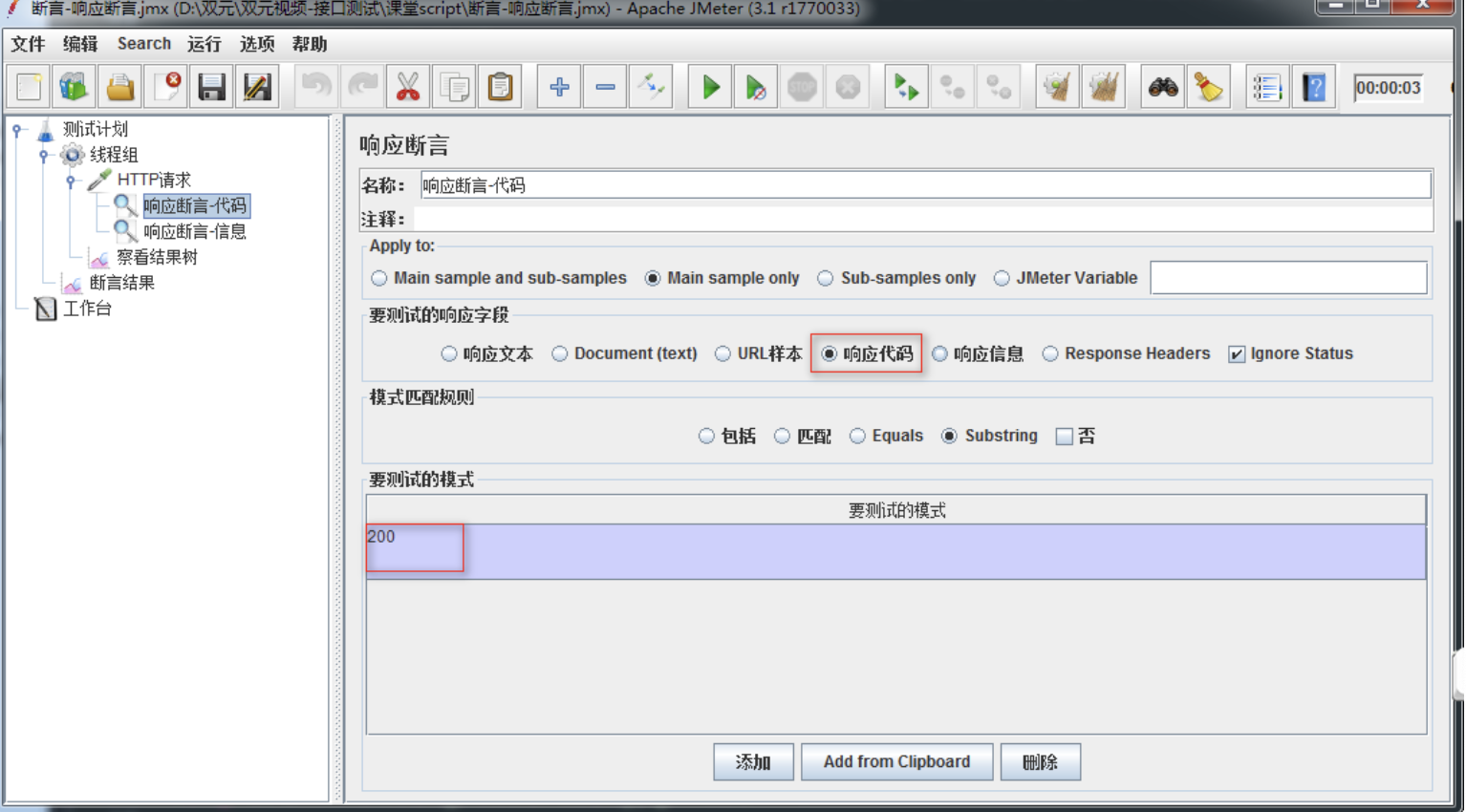Open the 运行 menu

pos(204,43)
